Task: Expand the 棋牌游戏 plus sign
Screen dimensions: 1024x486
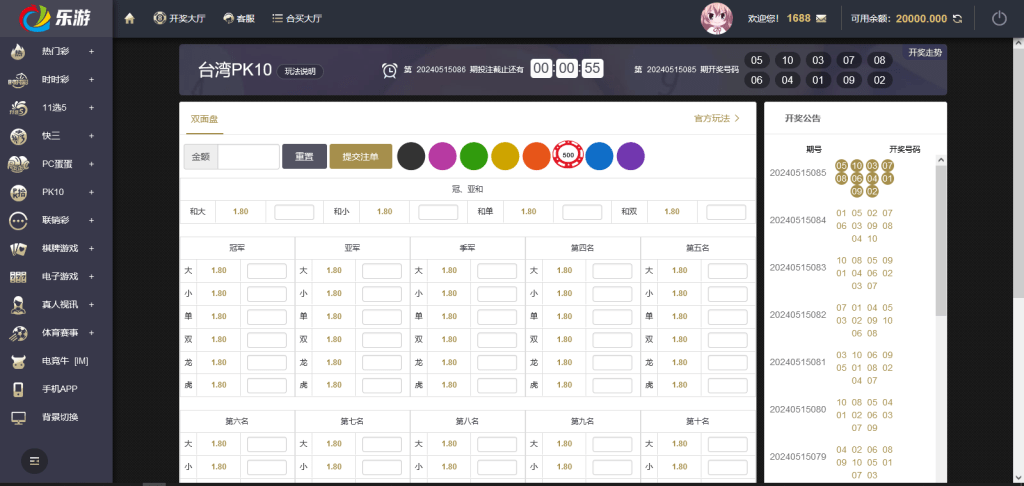Action: tap(91, 248)
